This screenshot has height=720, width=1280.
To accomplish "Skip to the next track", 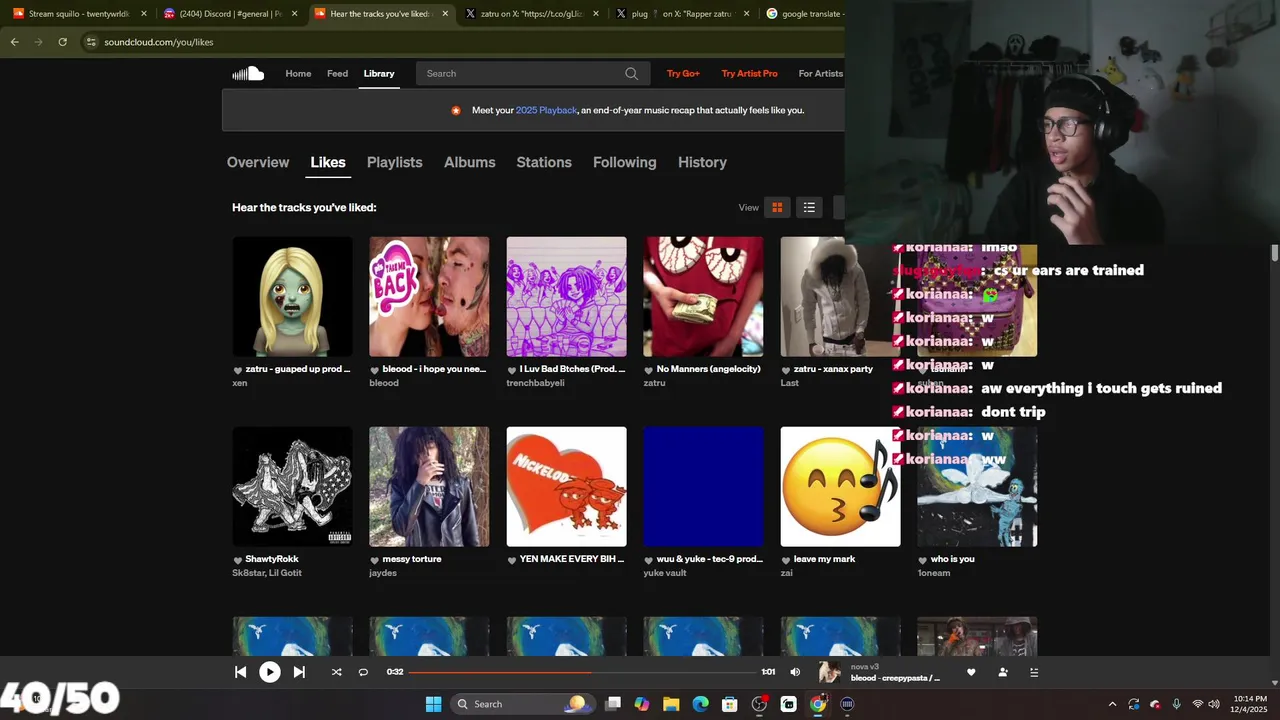I will click(x=299, y=672).
